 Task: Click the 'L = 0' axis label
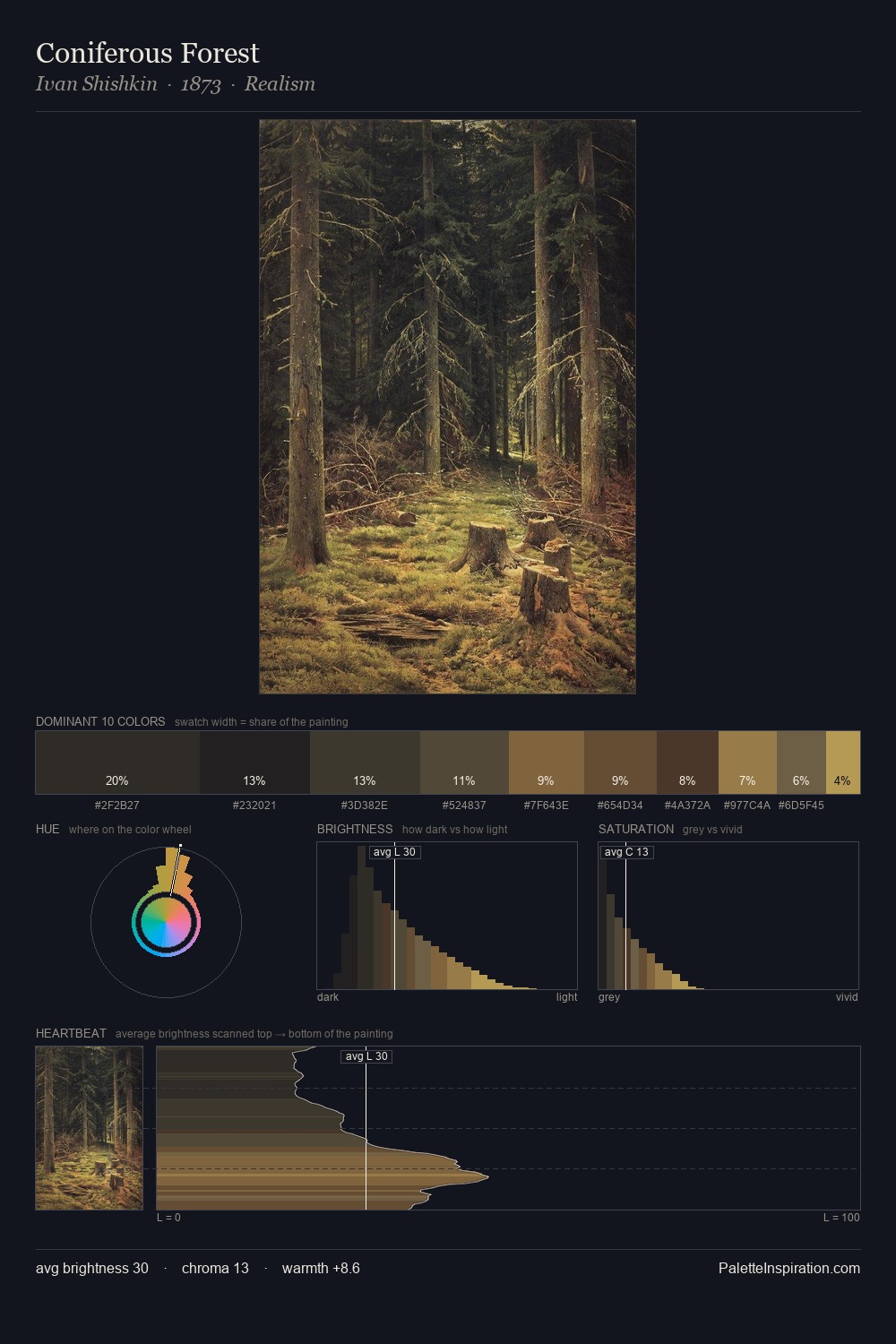point(168,1218)
